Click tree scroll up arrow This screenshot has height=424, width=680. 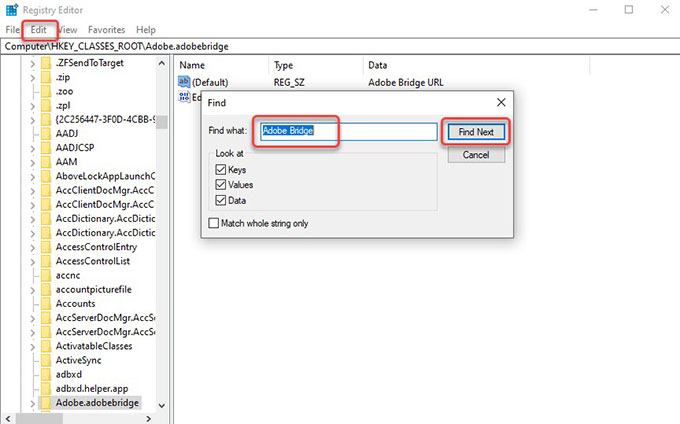162,63
